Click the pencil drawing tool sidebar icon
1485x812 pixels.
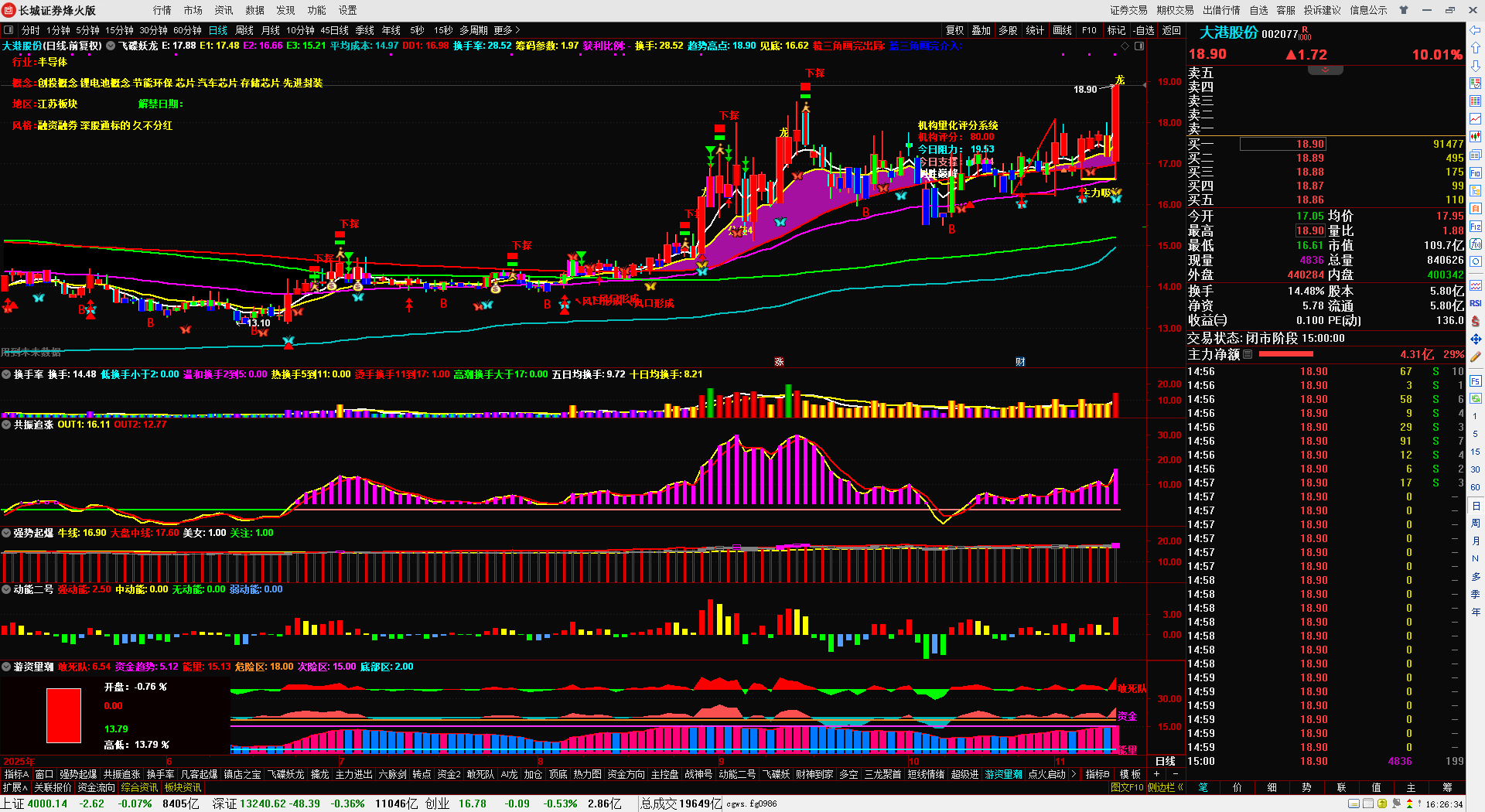1476,357
